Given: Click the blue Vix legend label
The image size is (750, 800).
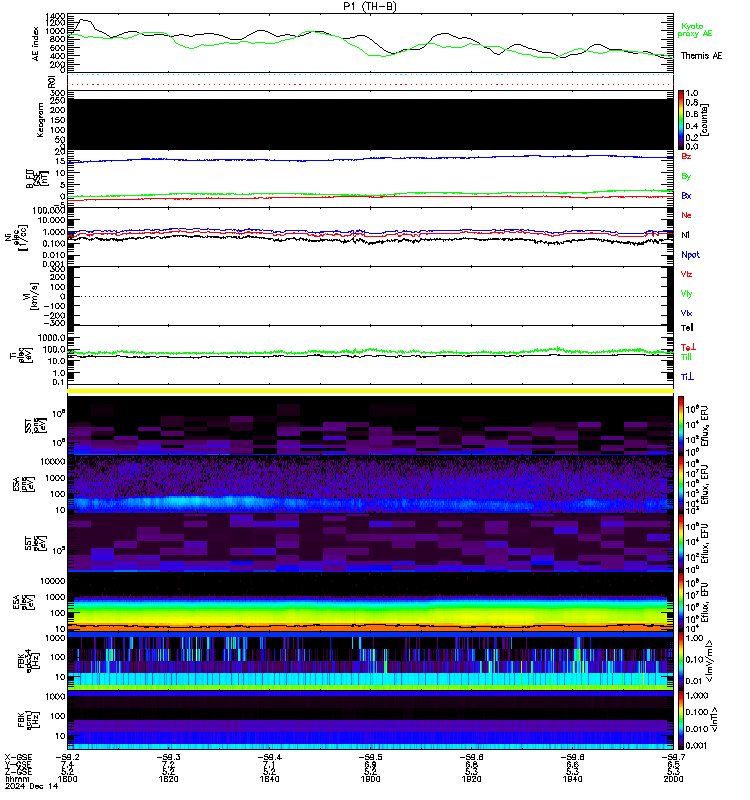Looking at the screenshot, I should click(686, 313).
